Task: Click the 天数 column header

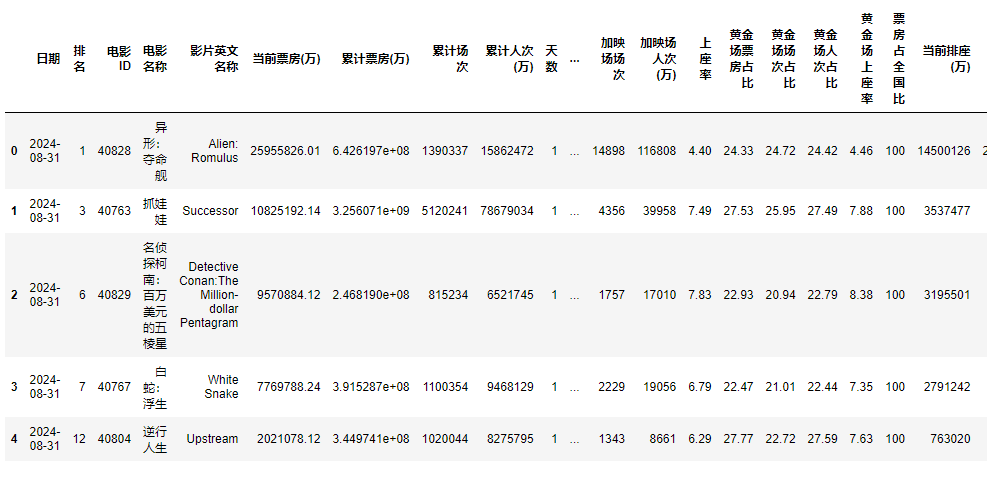Action: 551,59
